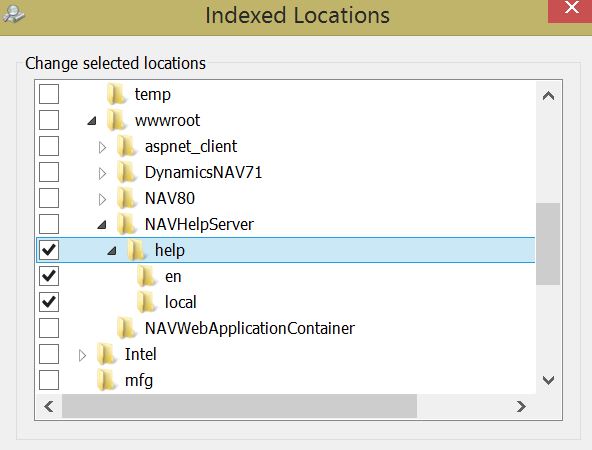Uncheck the en folder checkbox
592x450 pixels.
click(x=49, y=276)
